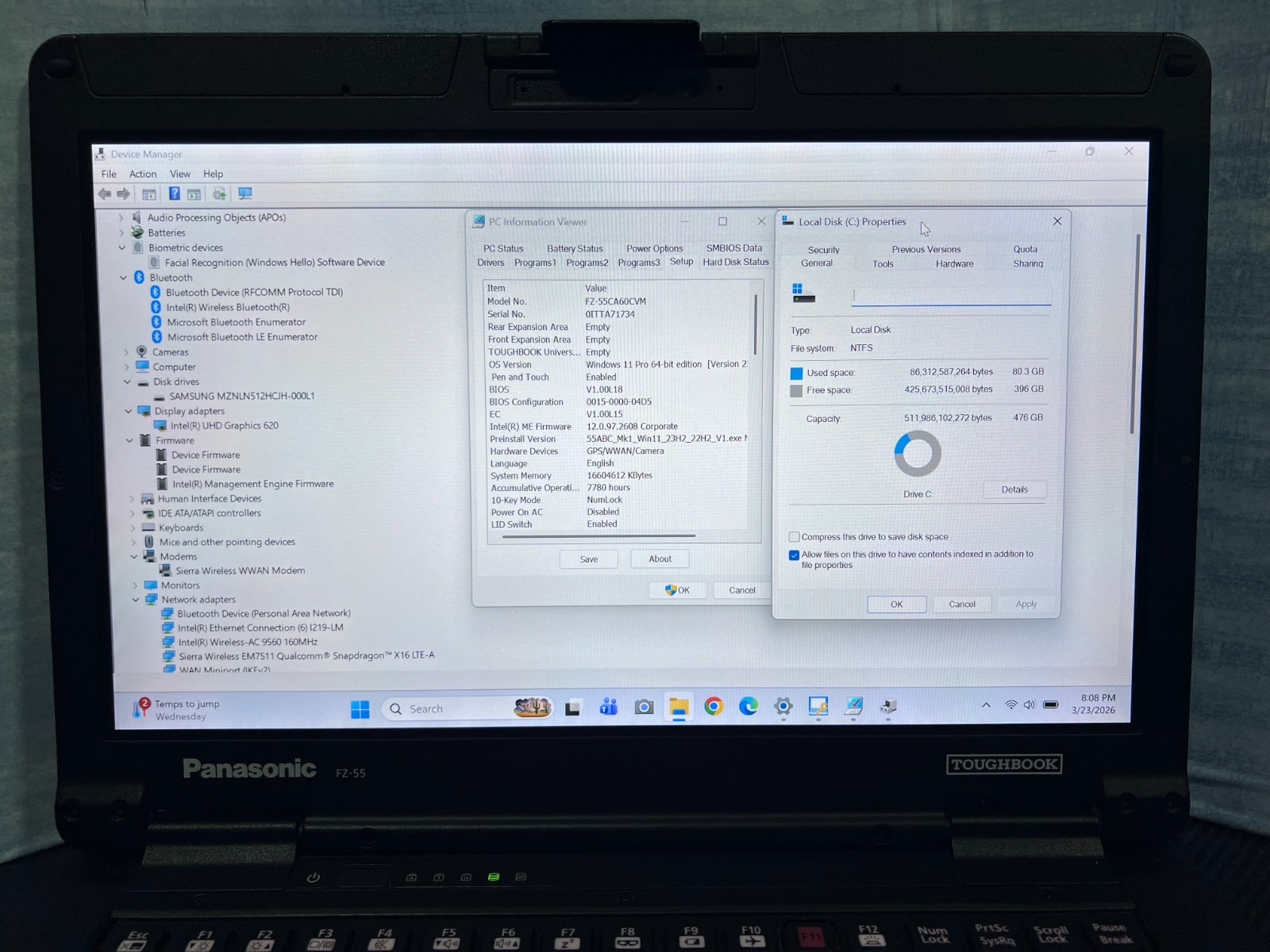Screen dimensions: 1270x952
Task: Select the Bluetooth category icon
Action: click(140, 278)
